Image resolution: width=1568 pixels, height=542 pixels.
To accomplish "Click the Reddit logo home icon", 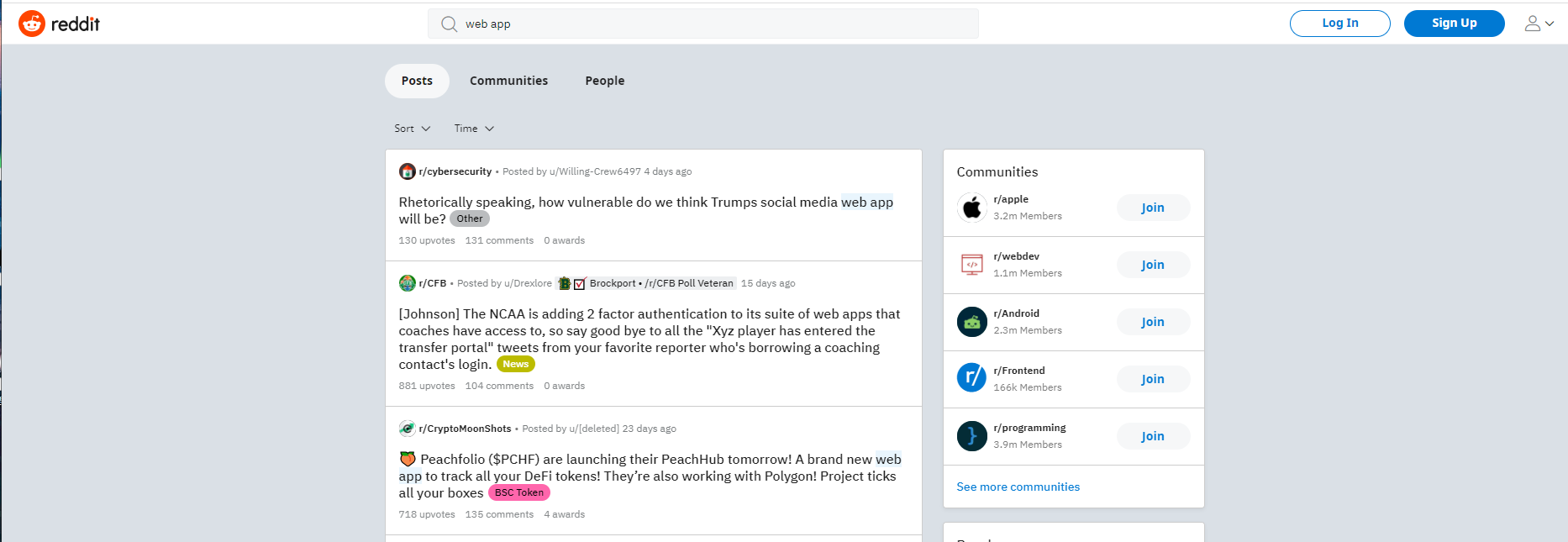I will click(x=32, y=24).
